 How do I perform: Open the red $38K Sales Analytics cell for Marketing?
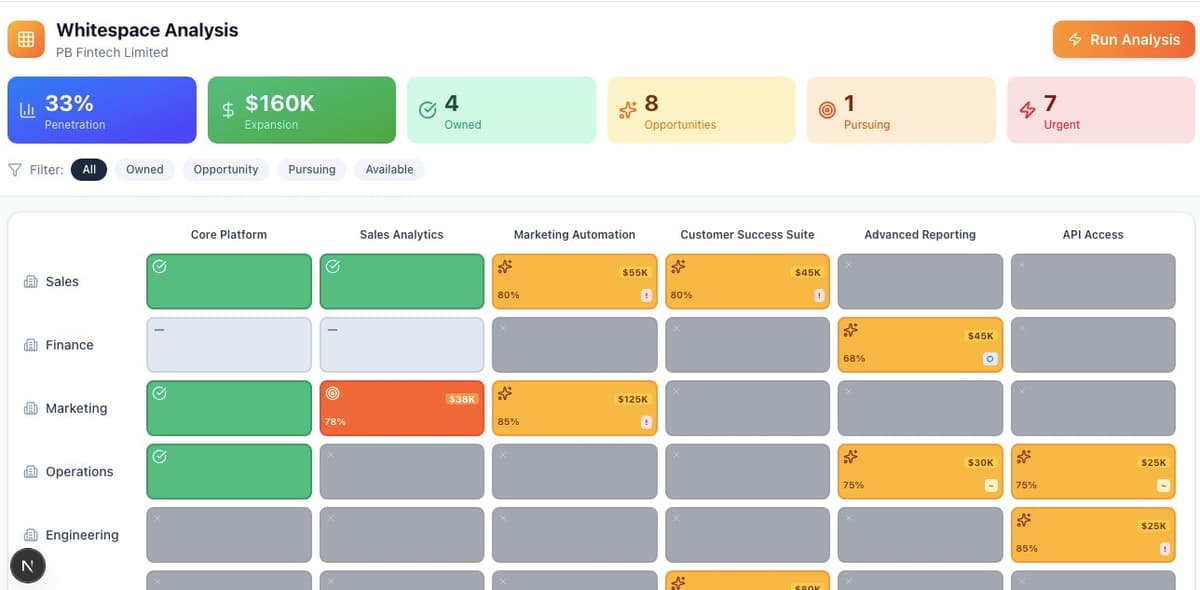click(401, 407)
